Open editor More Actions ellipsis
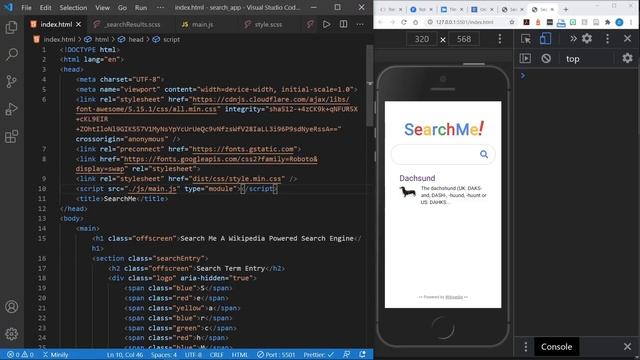 360,24
